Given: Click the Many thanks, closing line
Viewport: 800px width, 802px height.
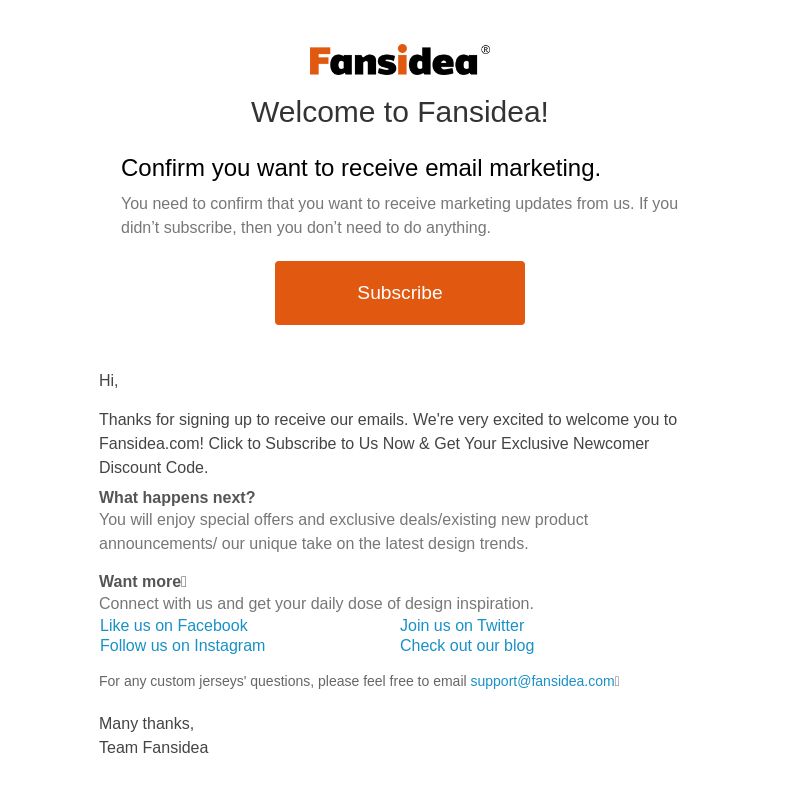Looking at the screenshot, I should click(x=146, y=723).
